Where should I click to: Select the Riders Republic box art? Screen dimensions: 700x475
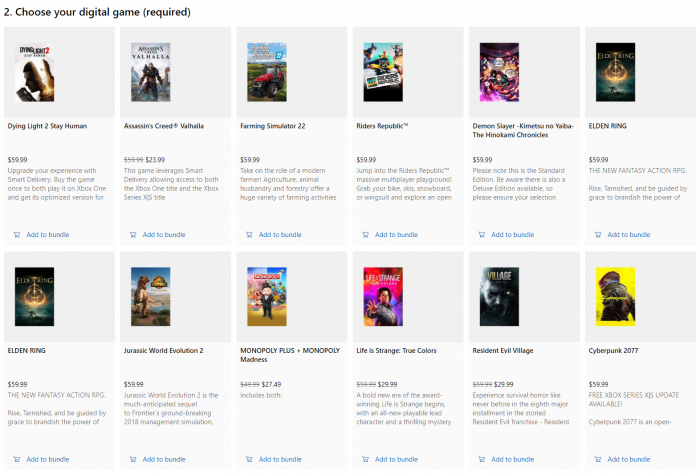(x=383, y=72)
